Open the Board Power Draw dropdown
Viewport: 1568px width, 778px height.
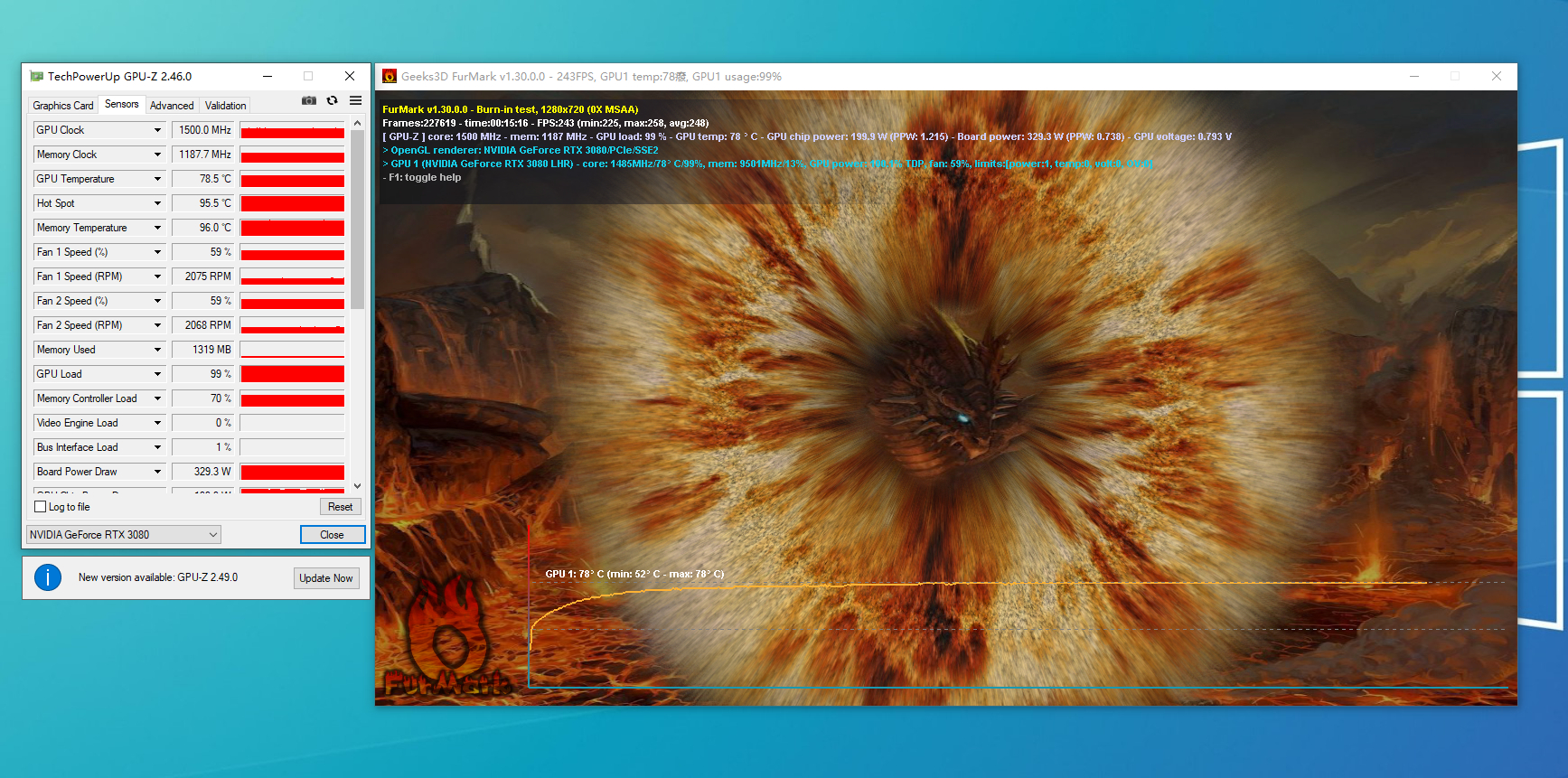click(x=157, y=472)
